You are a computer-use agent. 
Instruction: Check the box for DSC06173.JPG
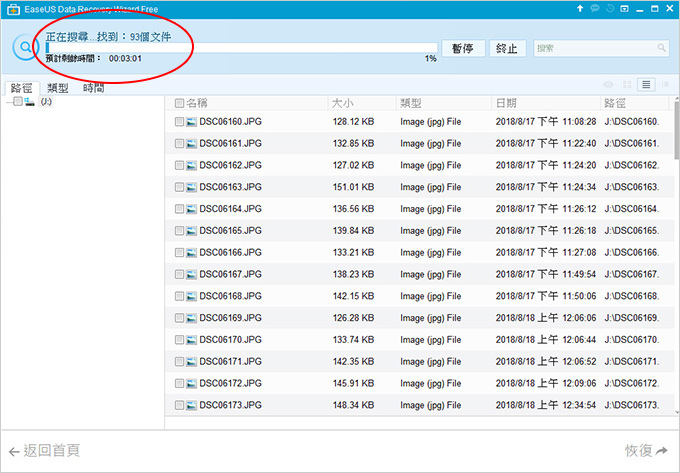[x=179, y=405]
